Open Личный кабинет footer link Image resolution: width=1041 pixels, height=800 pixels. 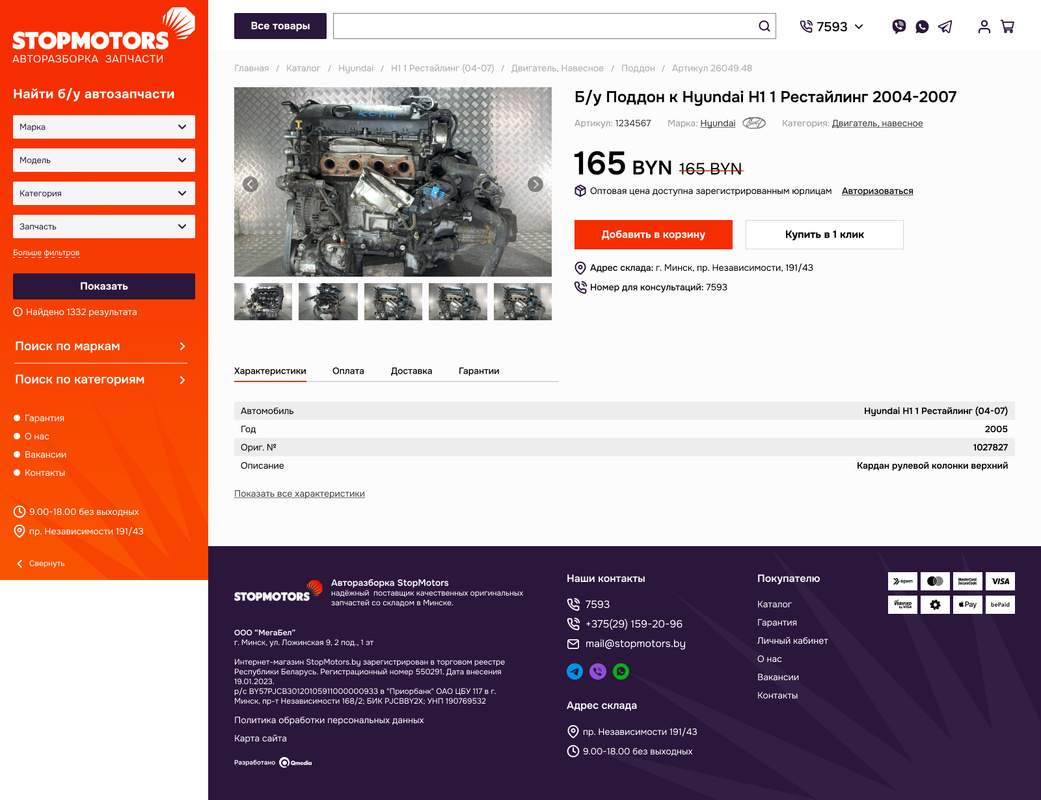click(x=792, y=641)
